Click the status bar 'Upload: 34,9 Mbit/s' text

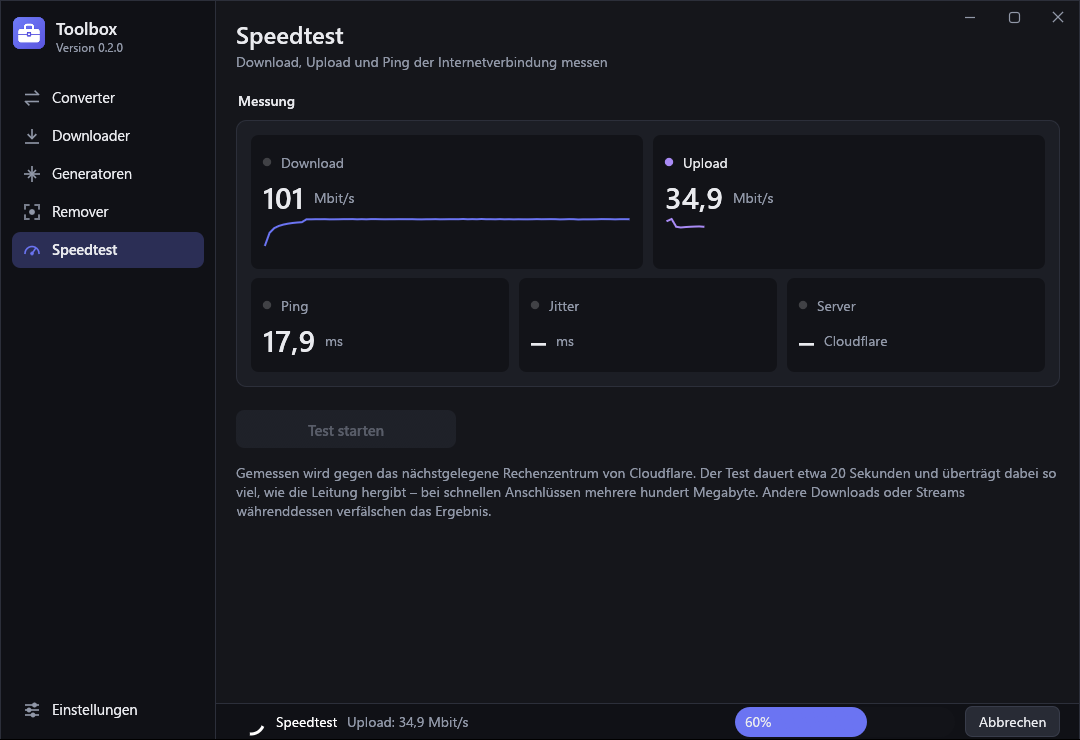pos(408,722)
